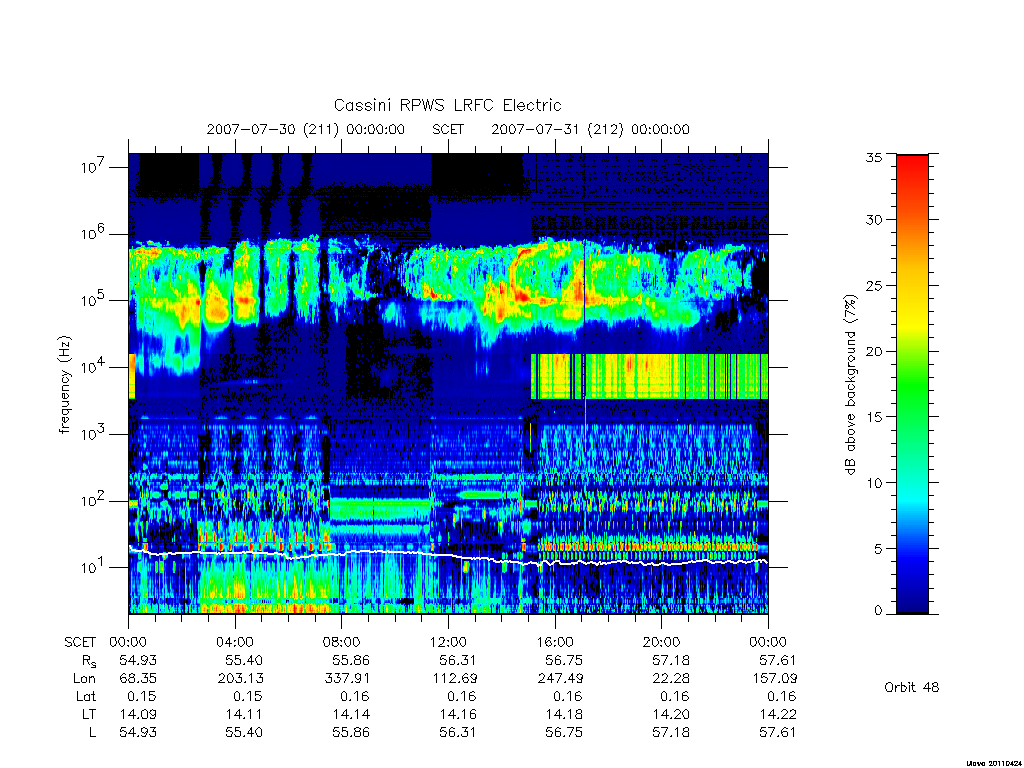Select the start time '2007-07-30 (211) 00:00:00'
Screen dimensions: 1024x768
click(306, 129)
